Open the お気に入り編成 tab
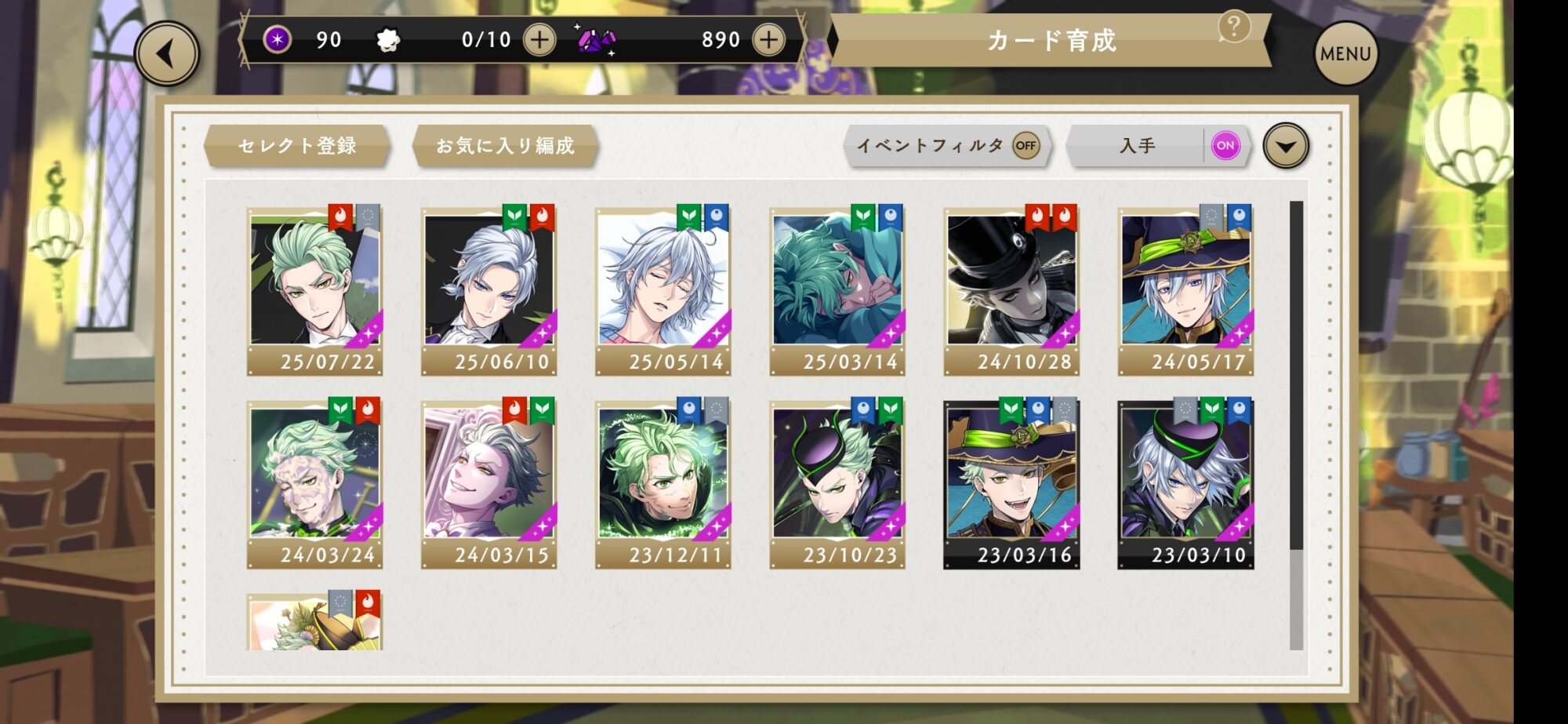1568x724 pixels. pyautogui.click(x=505, y=146)
